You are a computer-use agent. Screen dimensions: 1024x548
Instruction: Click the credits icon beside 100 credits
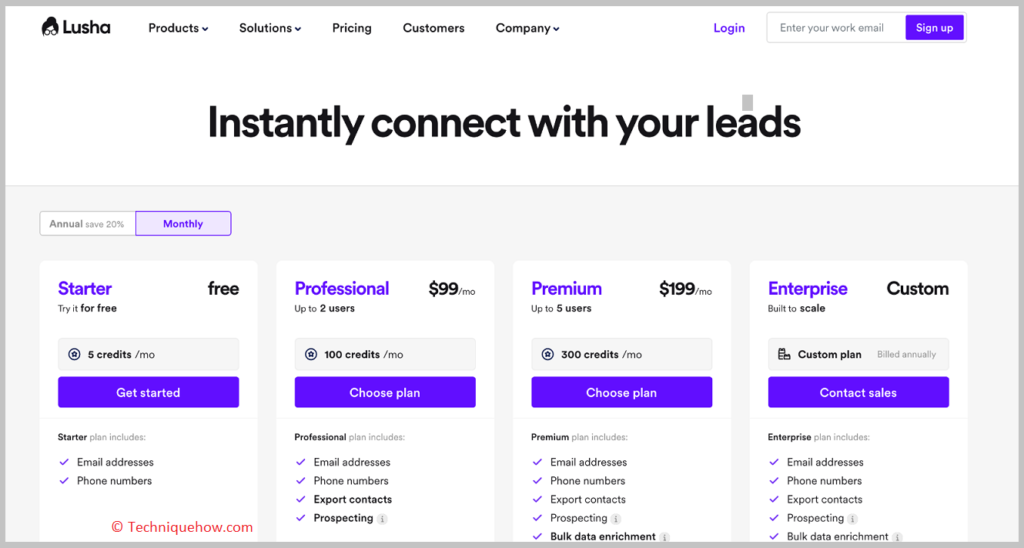[x=311, y=354]
